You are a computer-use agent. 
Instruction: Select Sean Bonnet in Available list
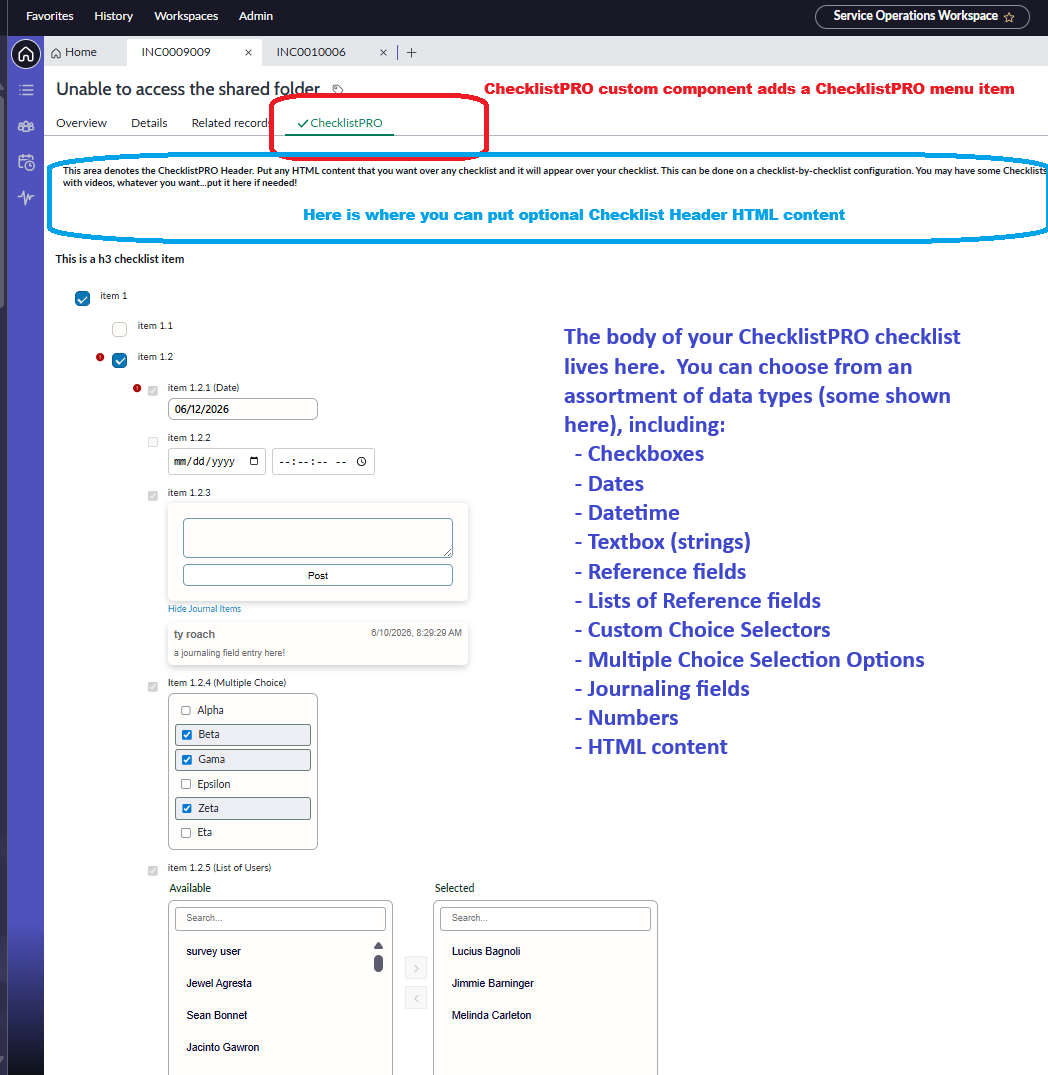(217, 1015)
